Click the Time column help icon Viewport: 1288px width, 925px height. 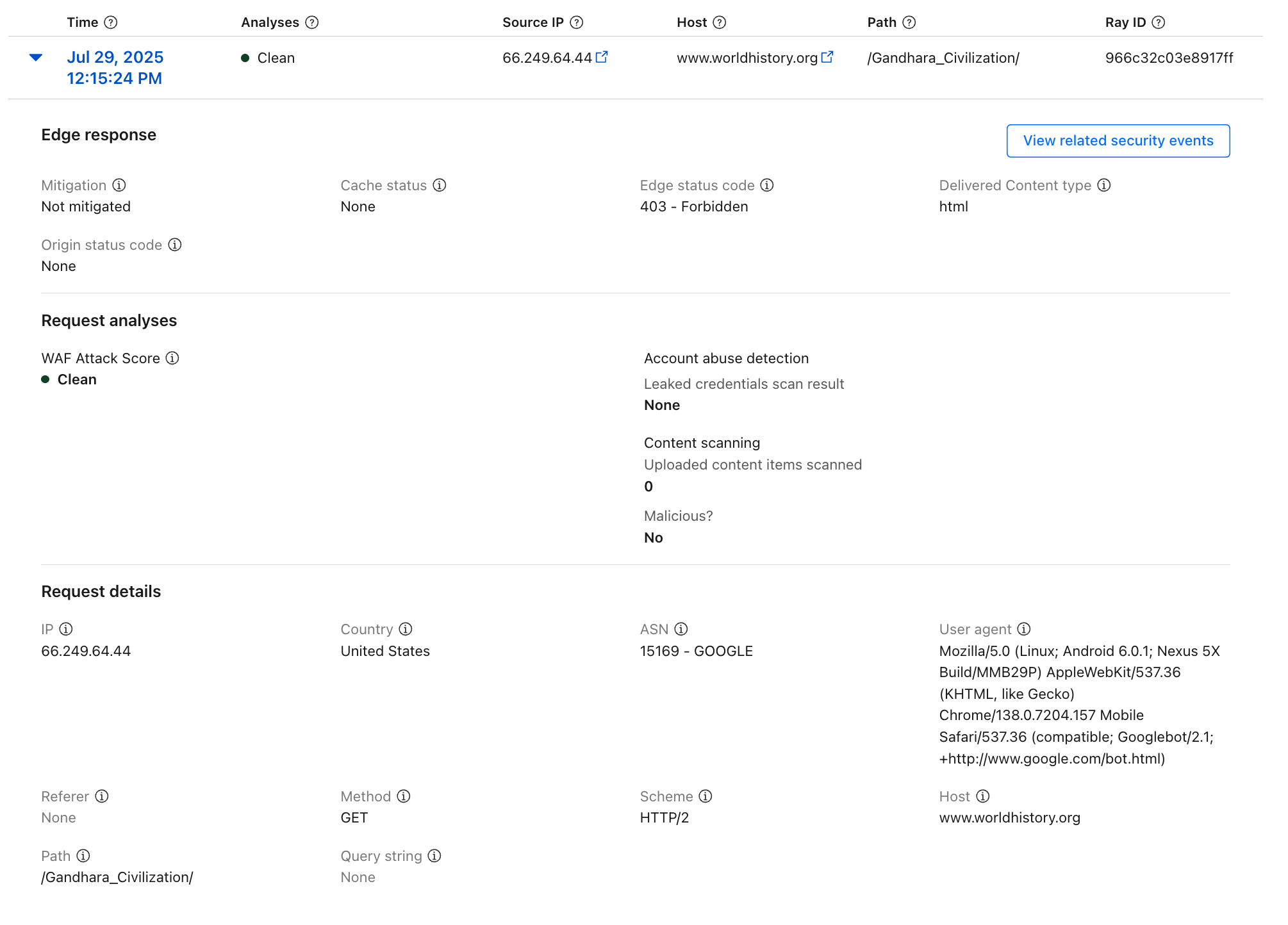[111, 22]
